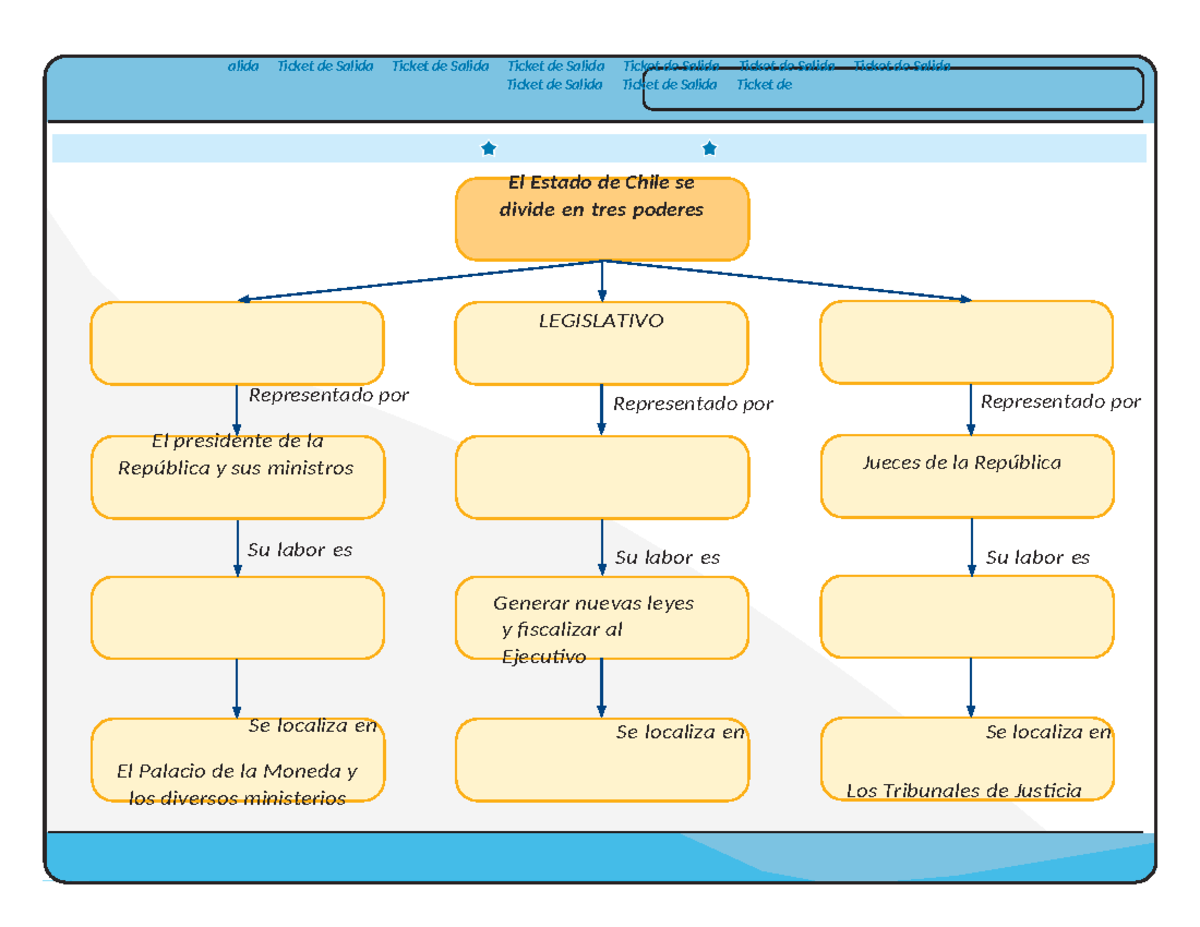This screenshot has height=927, width=1200.
Task: Click "Representado por" above the president box
Action: (329, 395)
